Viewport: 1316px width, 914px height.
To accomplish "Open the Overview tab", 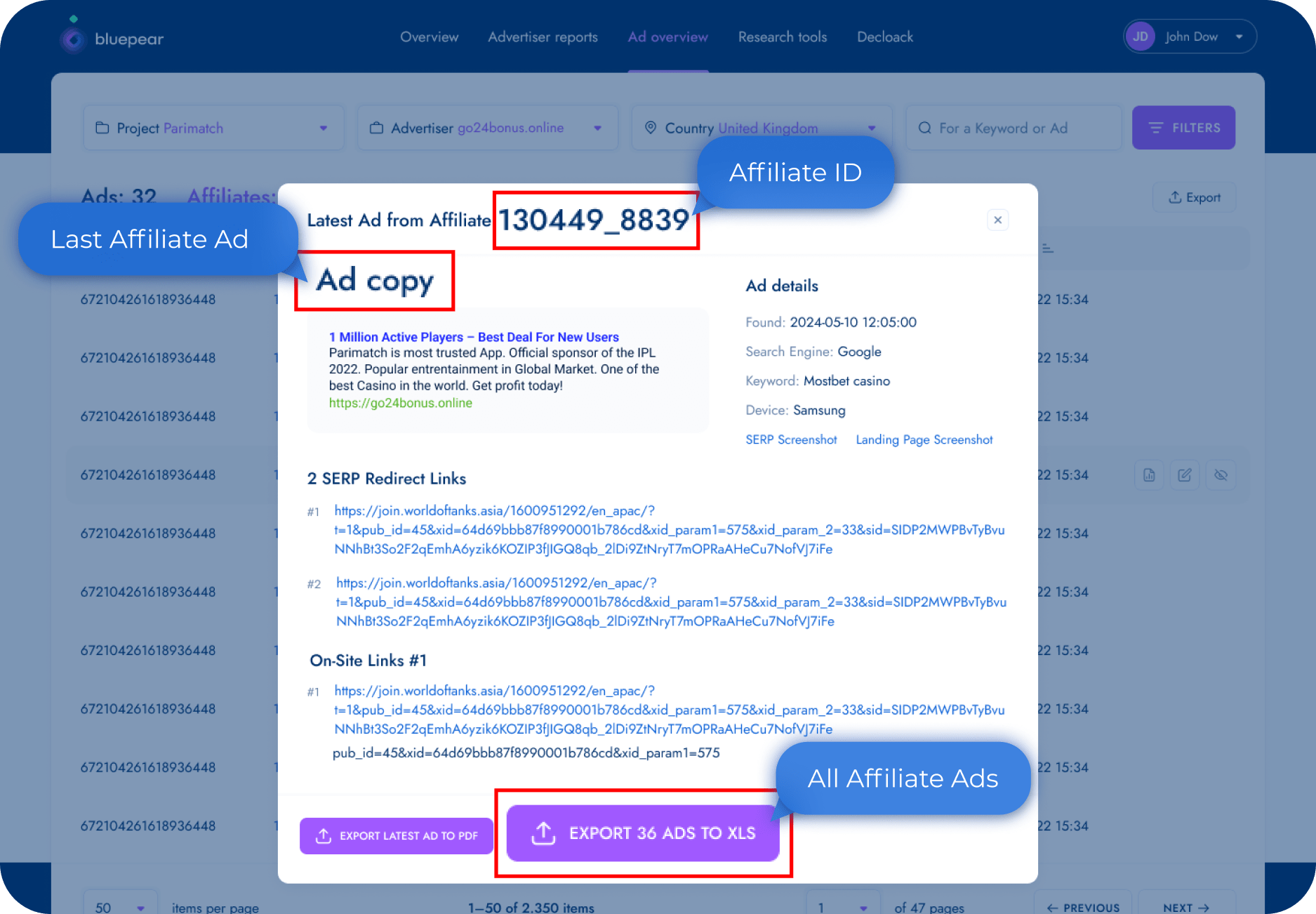I will pos(429,37).
